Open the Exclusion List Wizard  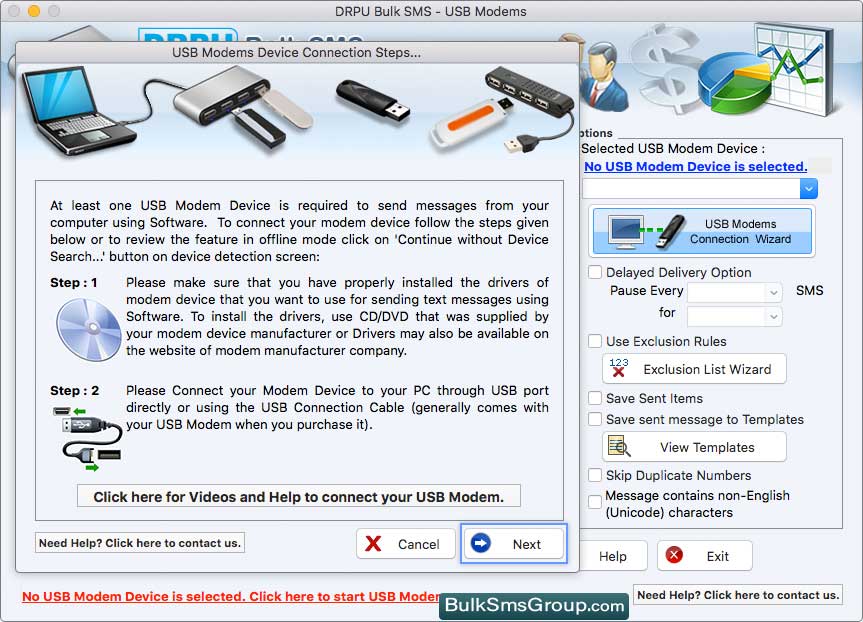tap(695, 369)
